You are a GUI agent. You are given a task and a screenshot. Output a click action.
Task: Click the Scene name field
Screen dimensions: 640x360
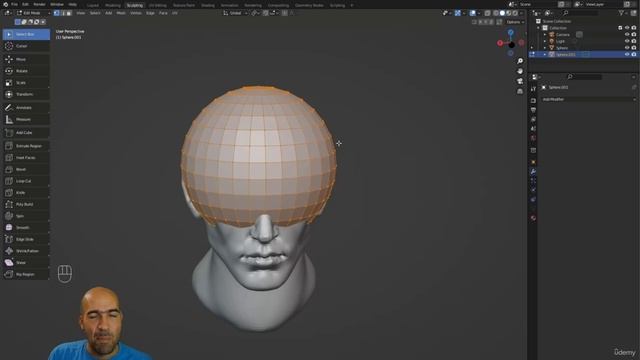(x=538, y=4)
